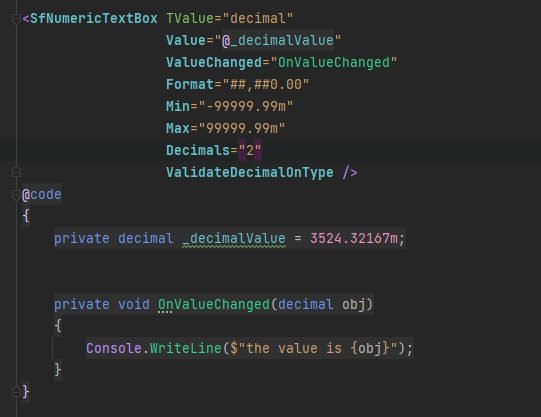
Task: Click the Min value -99999.99m
Action: pyautogui.click(x=246, y=106)
